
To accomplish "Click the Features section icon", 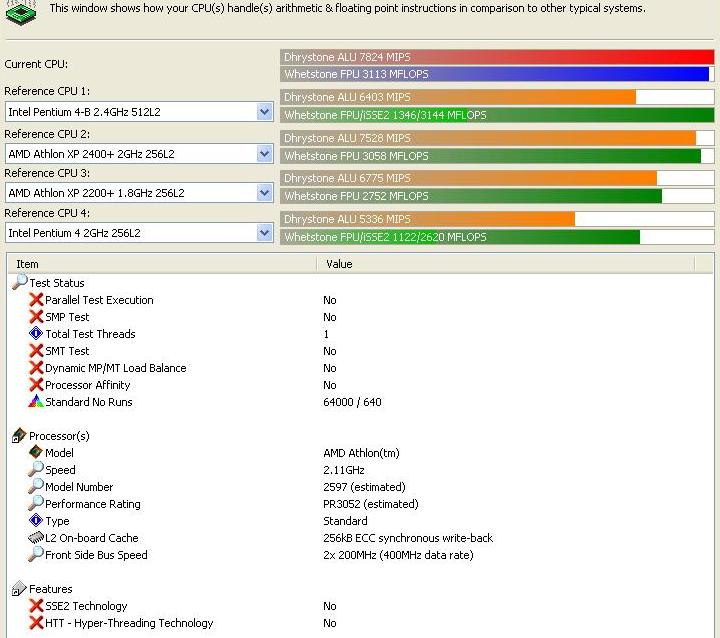I will click(19, 588).
